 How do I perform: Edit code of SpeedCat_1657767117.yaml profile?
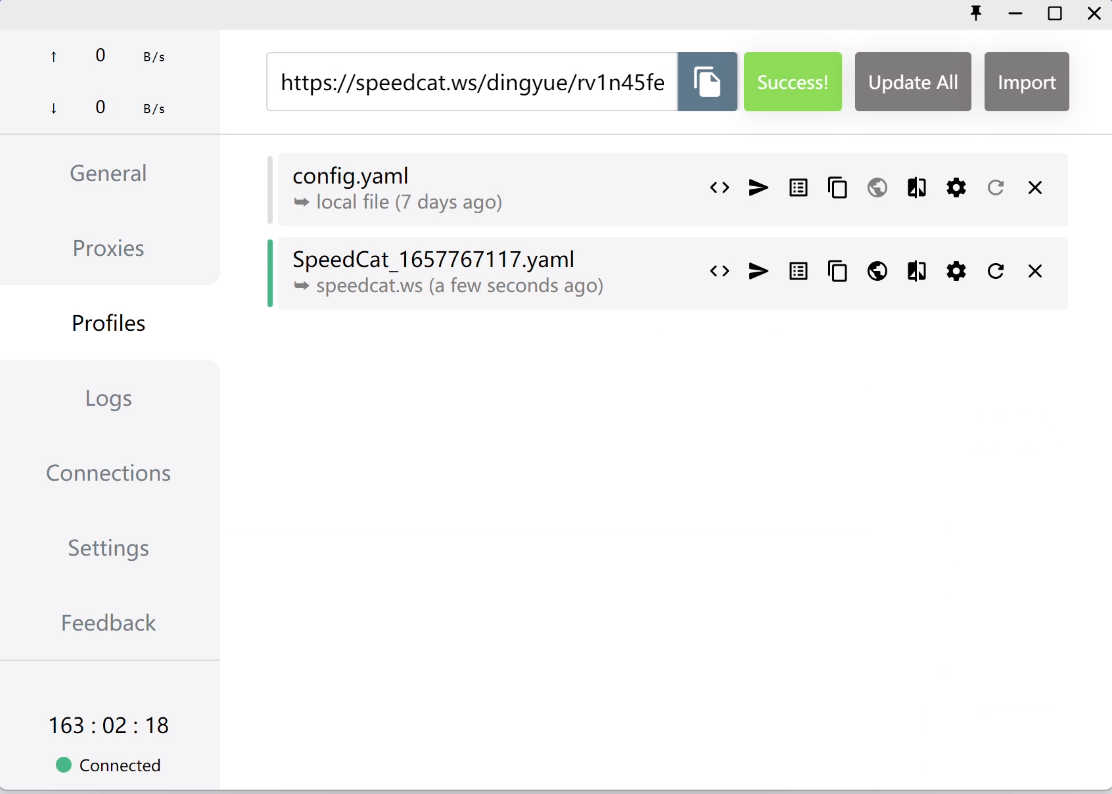click(719, 271)
